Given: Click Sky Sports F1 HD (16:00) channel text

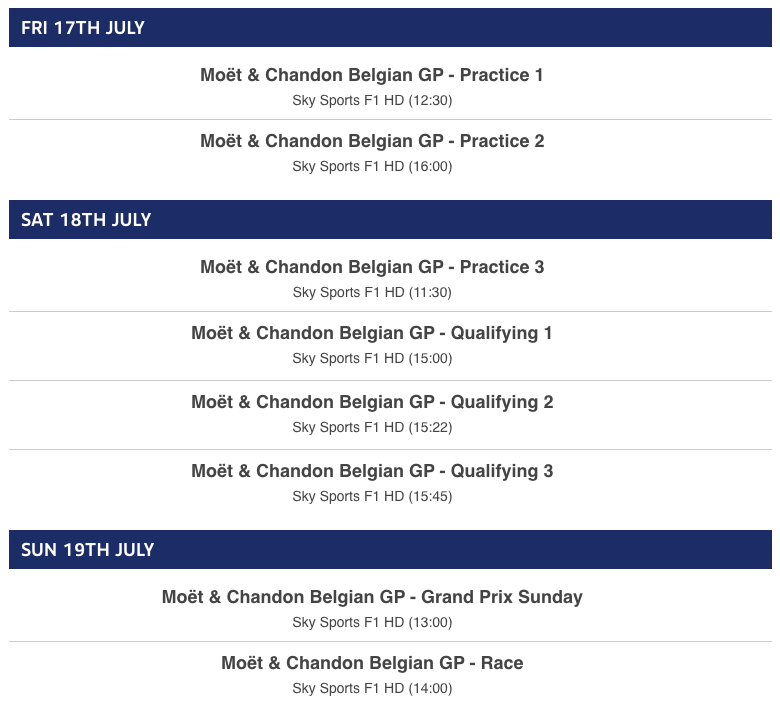Looking at the screenshot, I should (x=372, y=167).
